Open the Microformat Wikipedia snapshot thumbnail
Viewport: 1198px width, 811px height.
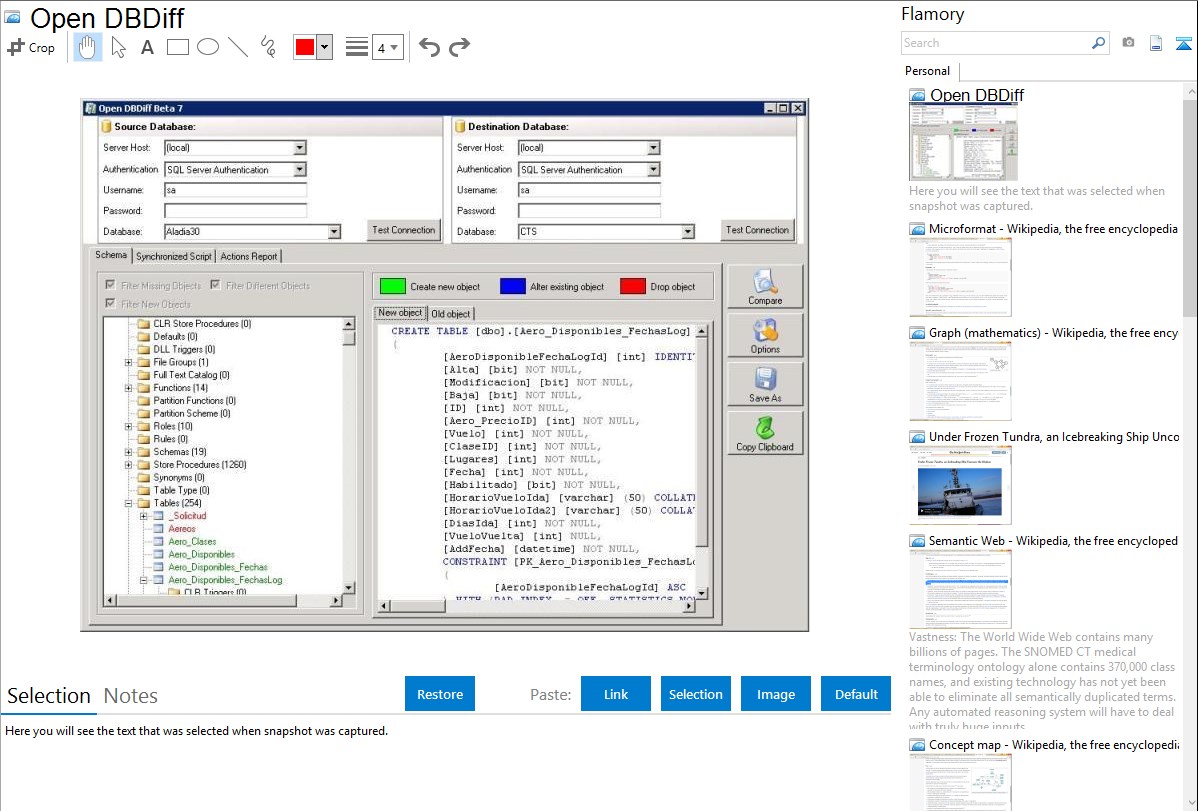pyautogui.click(x=960, y=277)
